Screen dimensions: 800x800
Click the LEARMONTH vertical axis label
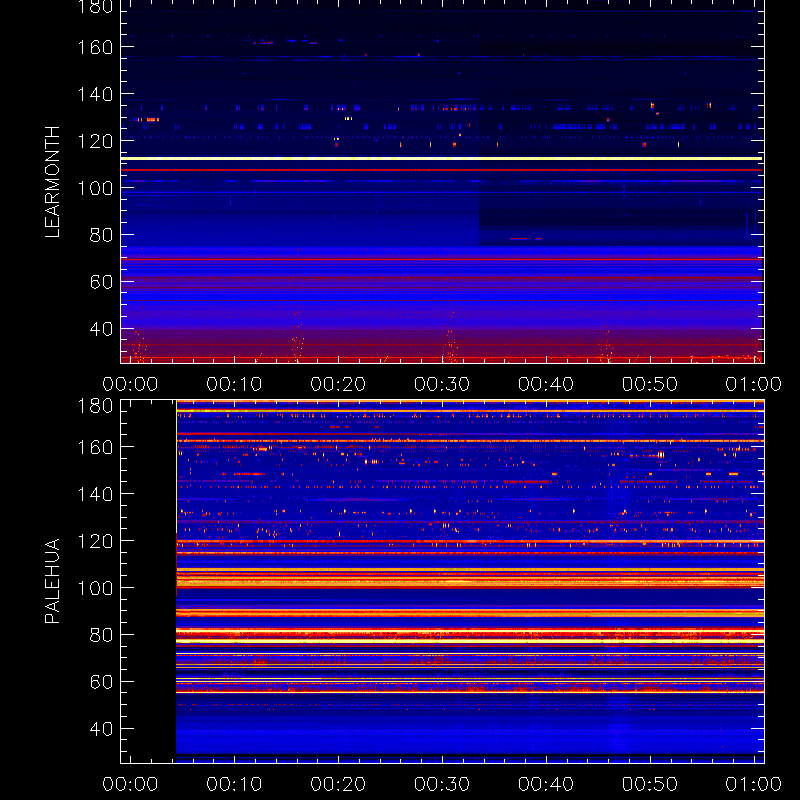[x=53, y=182]
